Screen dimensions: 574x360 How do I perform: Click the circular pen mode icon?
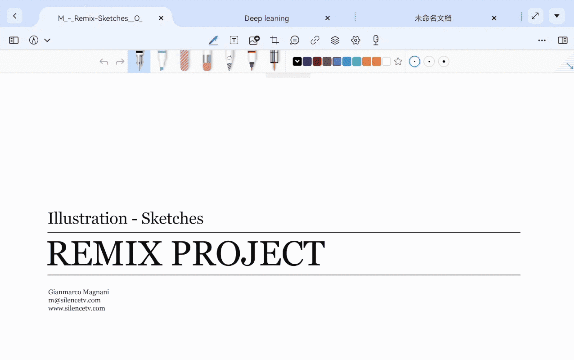tap(34, 40)
